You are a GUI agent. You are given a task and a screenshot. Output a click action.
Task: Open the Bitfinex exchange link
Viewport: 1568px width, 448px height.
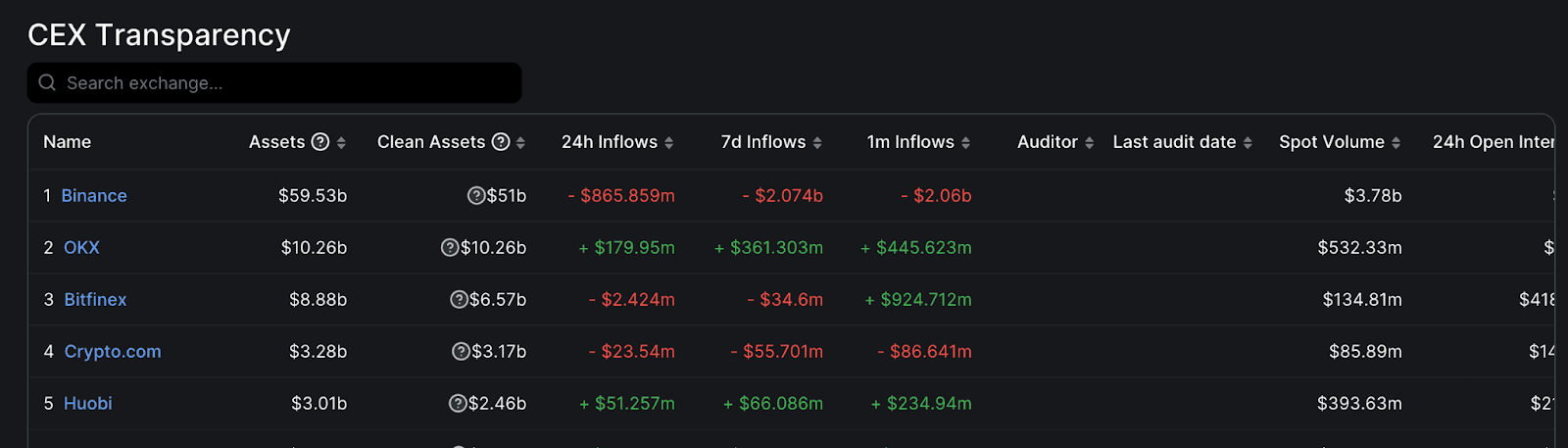95,300
